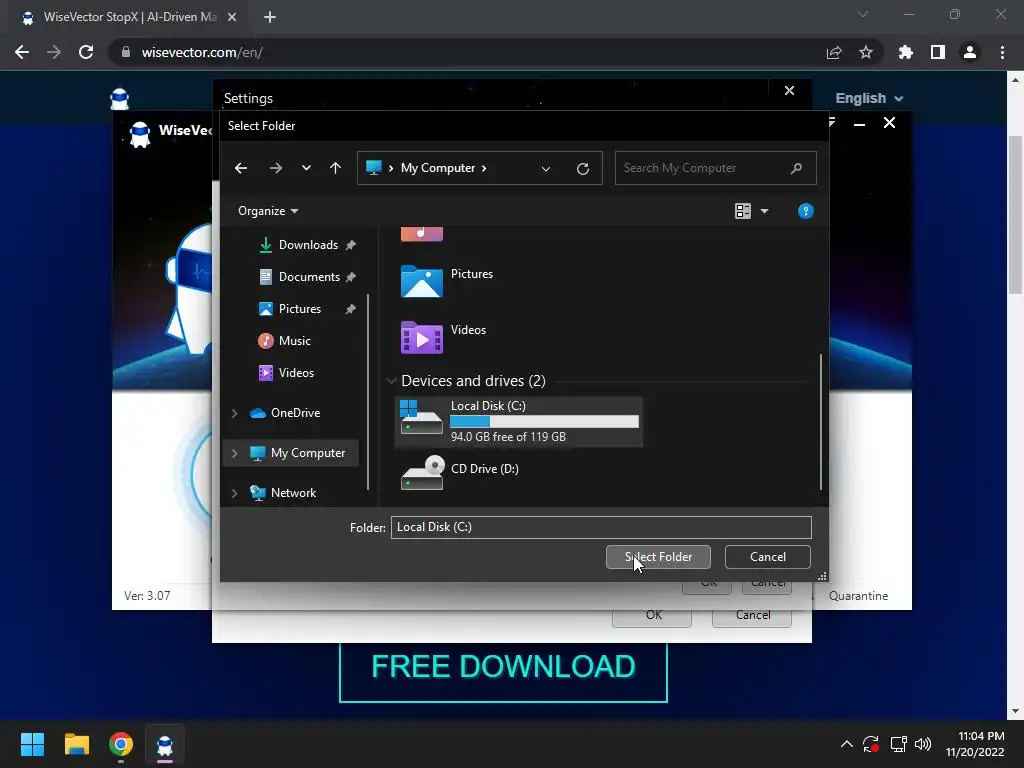Open Chrome from the taskbar
The width and height of the screenshot is (1024, 768).
point(121,744)
